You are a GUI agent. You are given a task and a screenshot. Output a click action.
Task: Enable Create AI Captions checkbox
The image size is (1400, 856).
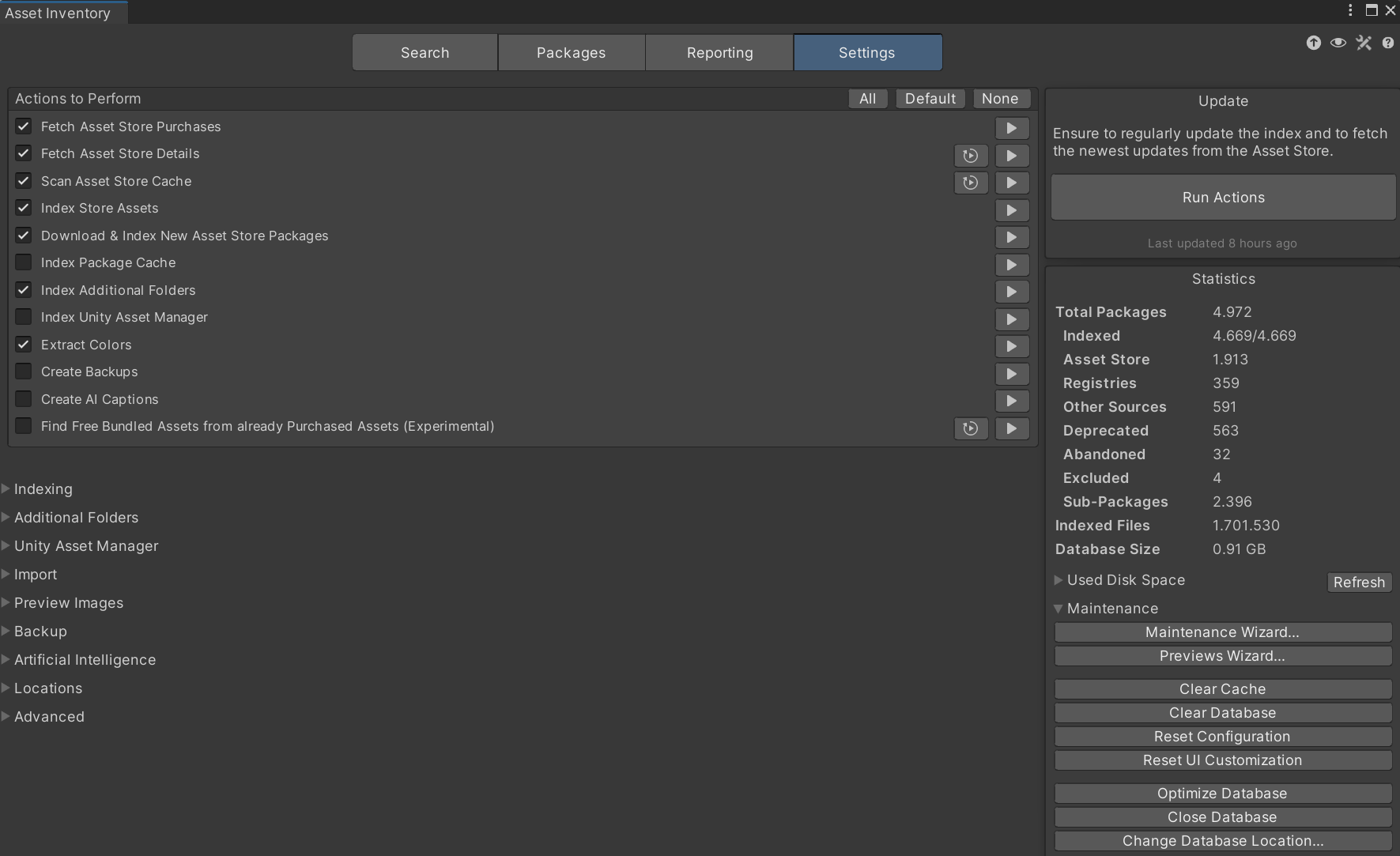pos(24,399)
